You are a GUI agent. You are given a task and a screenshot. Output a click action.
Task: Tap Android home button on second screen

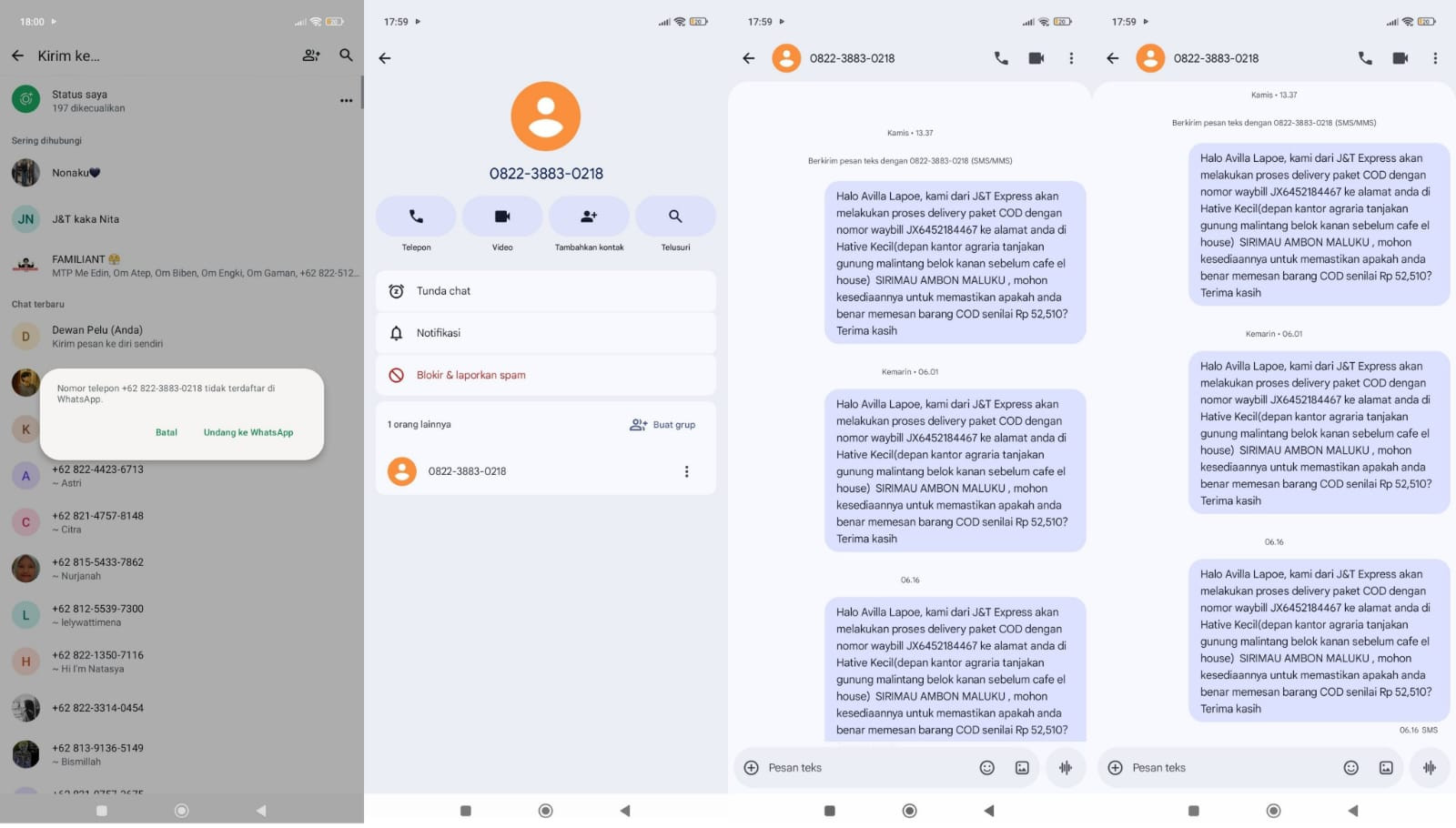(546, 811)
